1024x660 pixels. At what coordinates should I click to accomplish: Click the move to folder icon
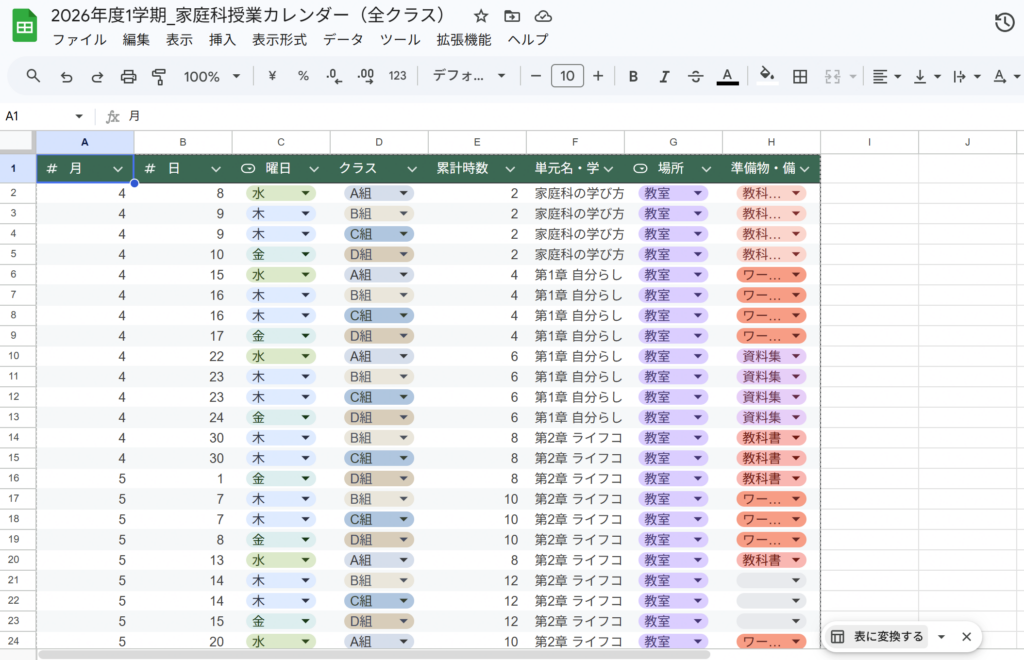512,17
